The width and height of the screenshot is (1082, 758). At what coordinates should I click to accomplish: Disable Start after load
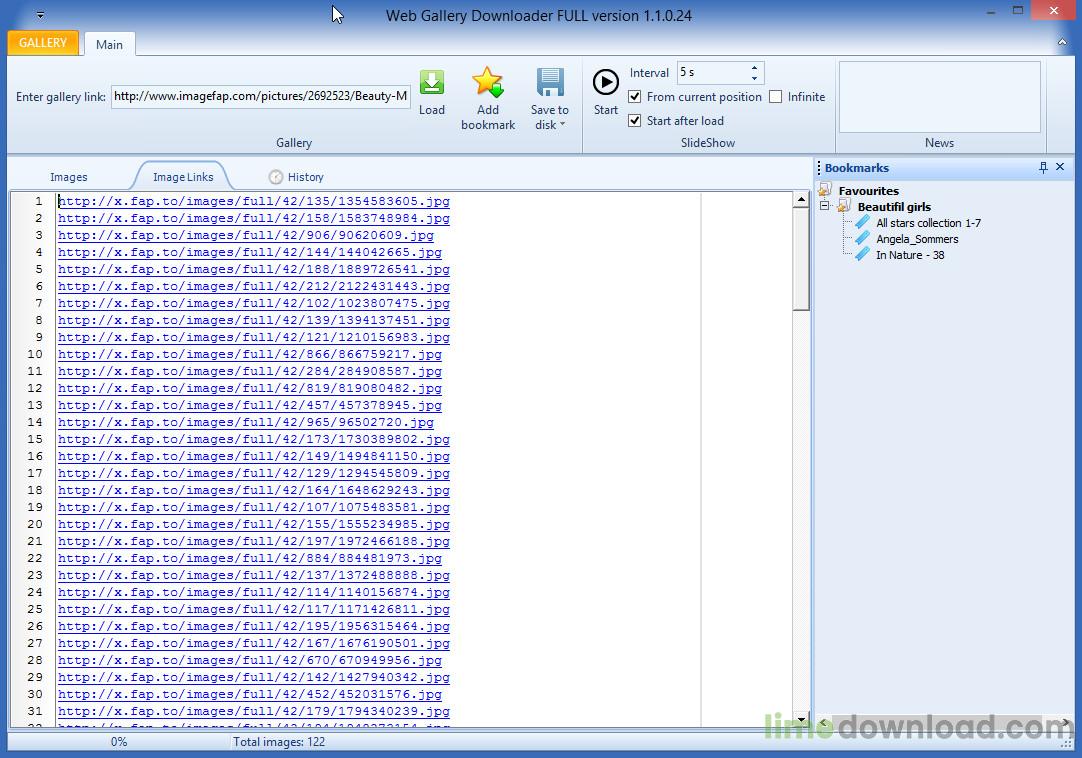point(635,120)
